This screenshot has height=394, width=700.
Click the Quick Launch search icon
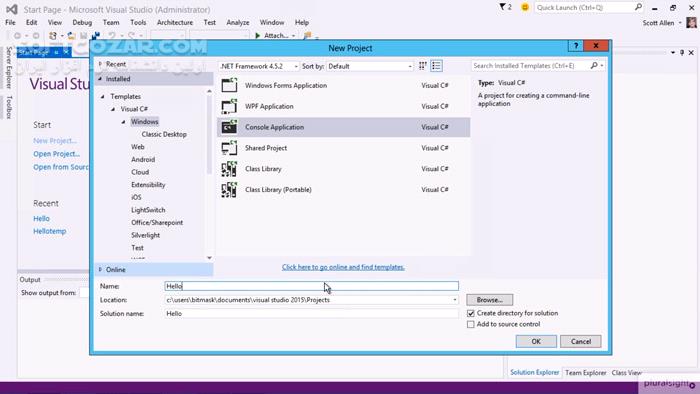[x=638, y=7]
